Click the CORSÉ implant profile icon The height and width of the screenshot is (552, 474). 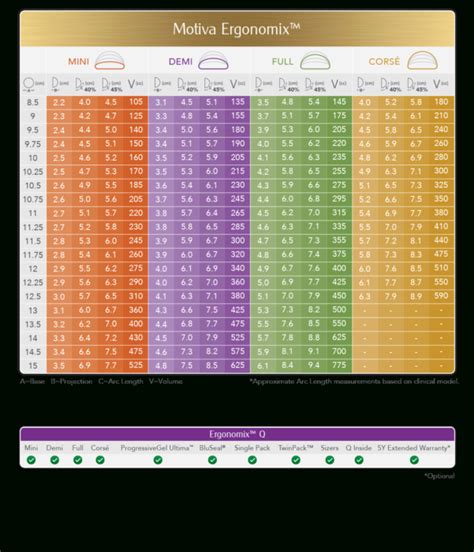click(x=422, y=61)
